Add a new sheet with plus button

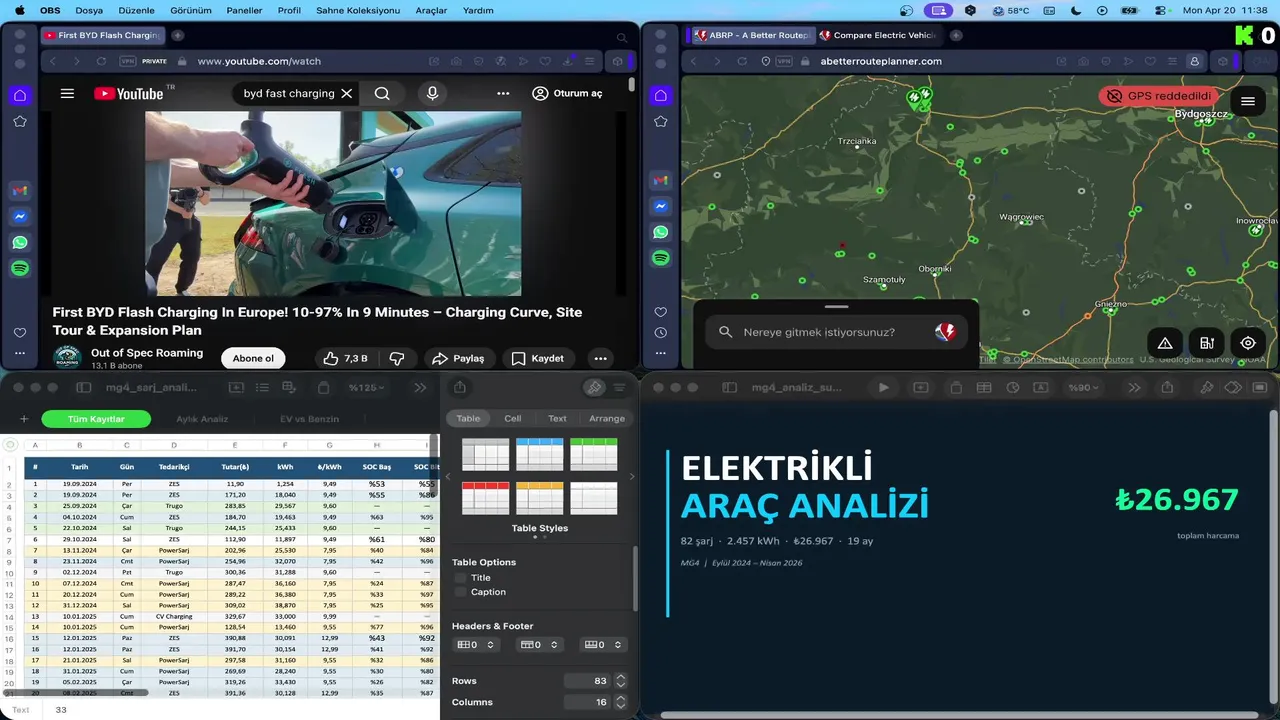[24, 419]
